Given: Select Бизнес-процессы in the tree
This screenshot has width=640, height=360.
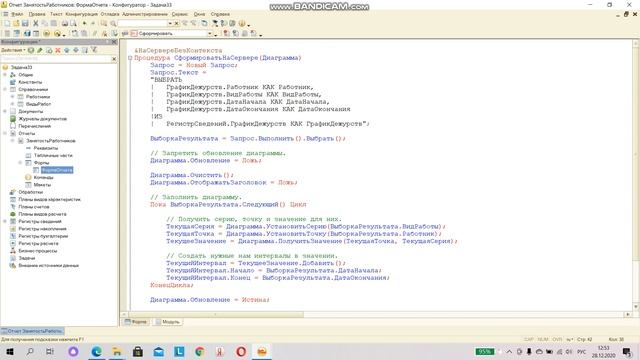Looking at the screenshot, I should click(38, 251).
